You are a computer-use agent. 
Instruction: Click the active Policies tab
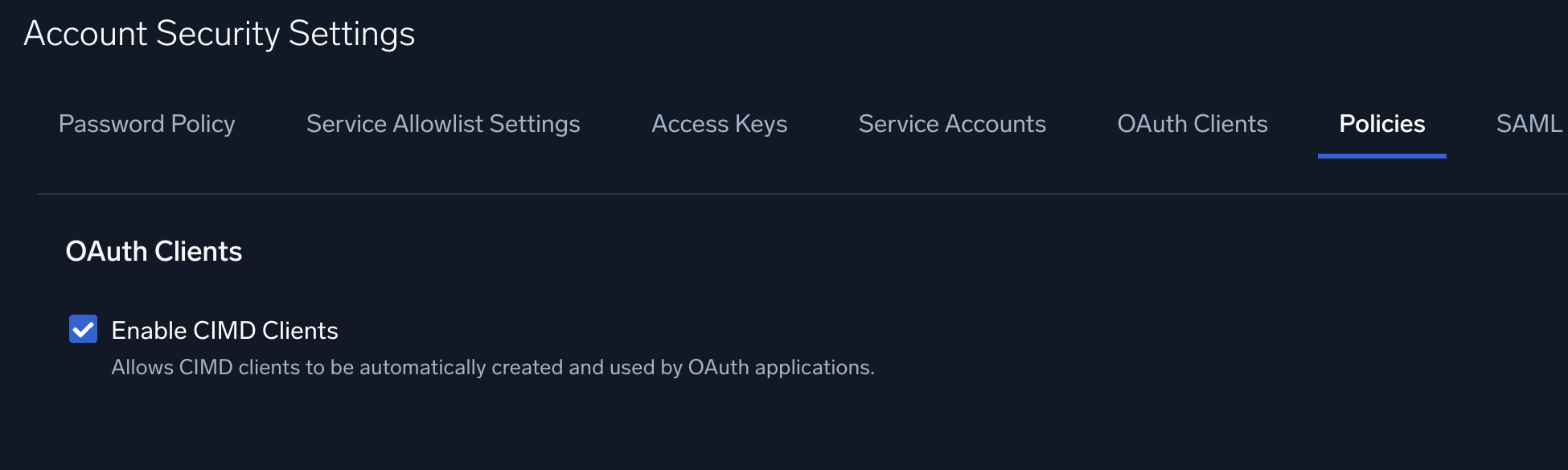coord(1382,124)
